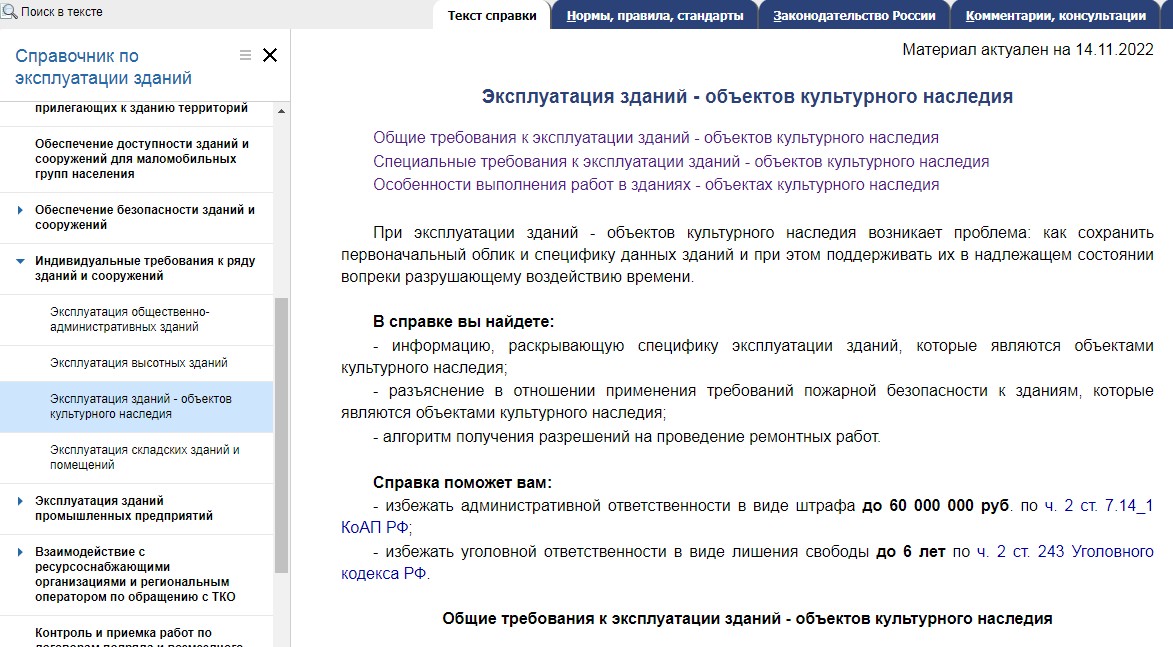Click the page heading above the three section links
The image size is (1173, 647).
coord(747,96)
